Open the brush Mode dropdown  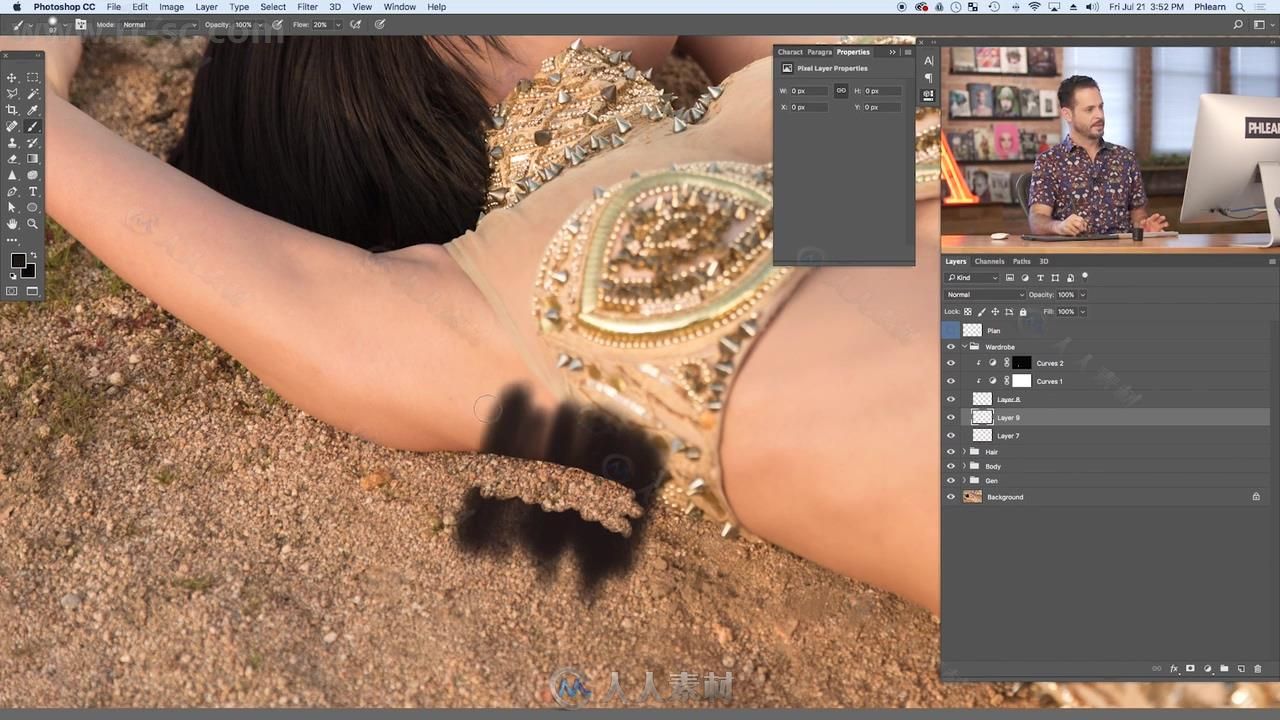click(x=158, y=24)
